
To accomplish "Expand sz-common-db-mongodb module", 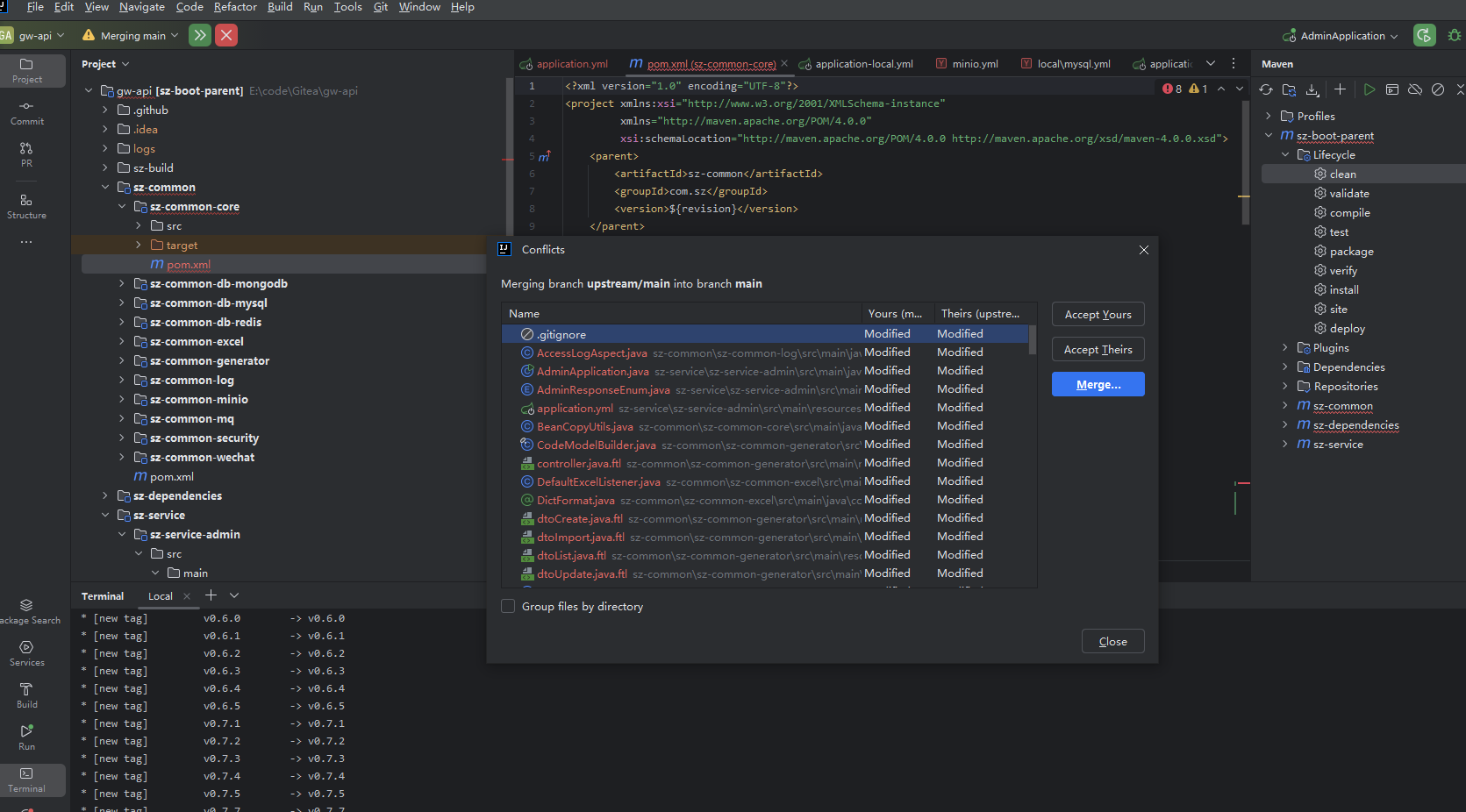I will tap(122, 283).
